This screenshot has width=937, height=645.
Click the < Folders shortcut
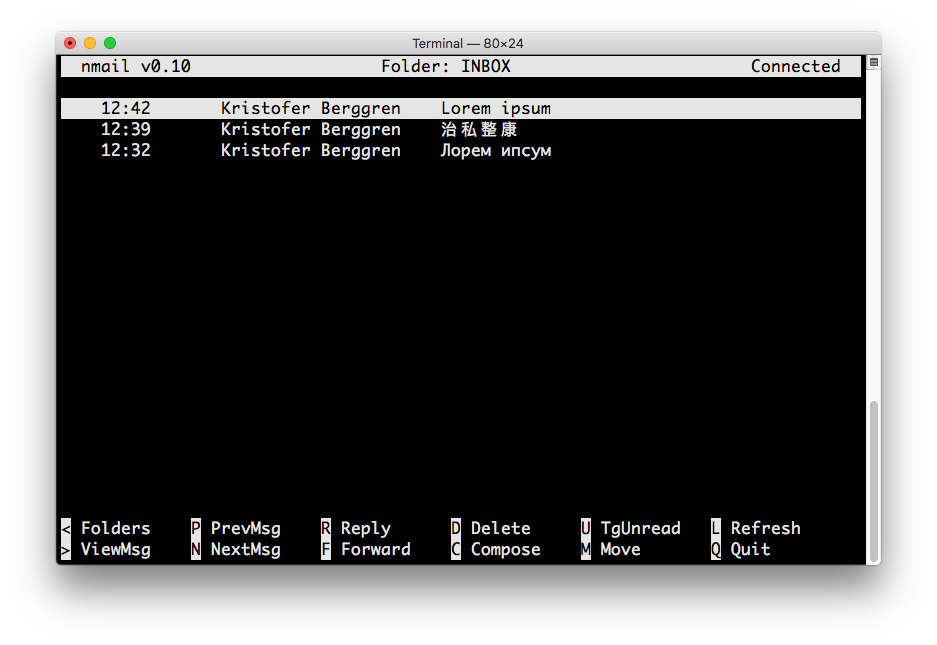pos(106,528)
